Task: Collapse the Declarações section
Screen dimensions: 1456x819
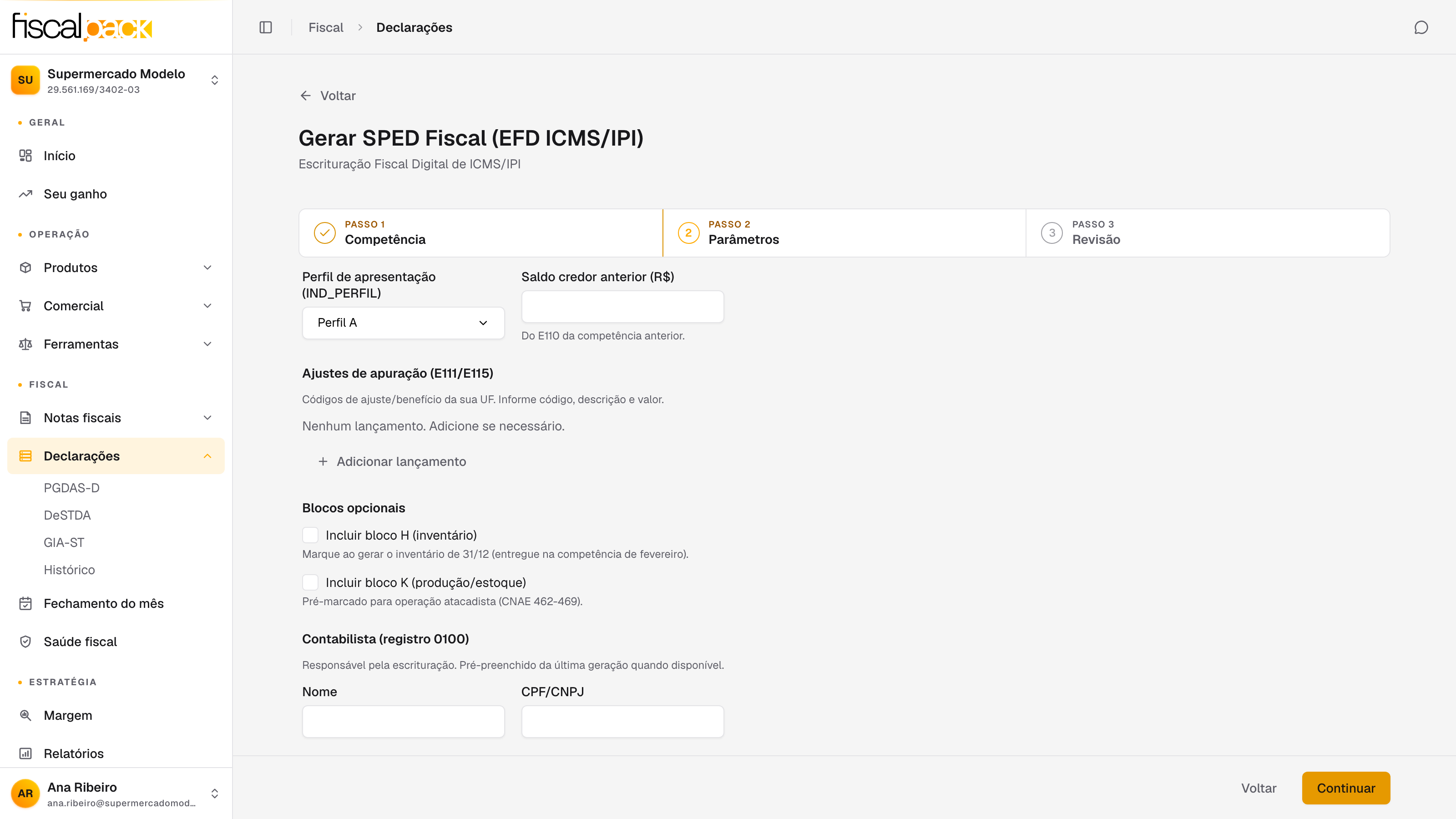Action: click(x=116, y=455)
